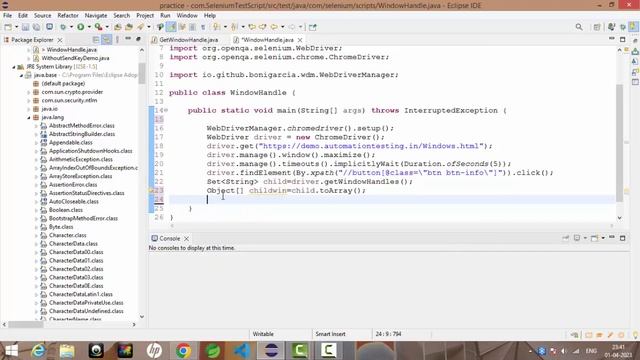The image size is (640, 360).
Task: Click the Coverage run icon
Action: (x=98, y=27)
